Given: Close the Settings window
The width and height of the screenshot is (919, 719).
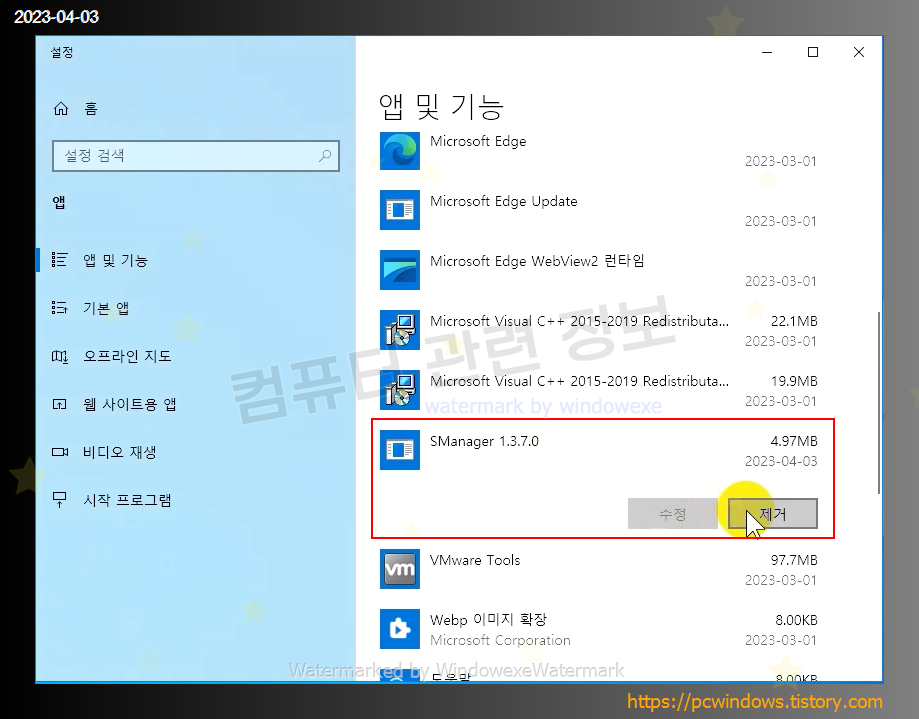Looking at the screenshot, I should click(x=859, y=52).
